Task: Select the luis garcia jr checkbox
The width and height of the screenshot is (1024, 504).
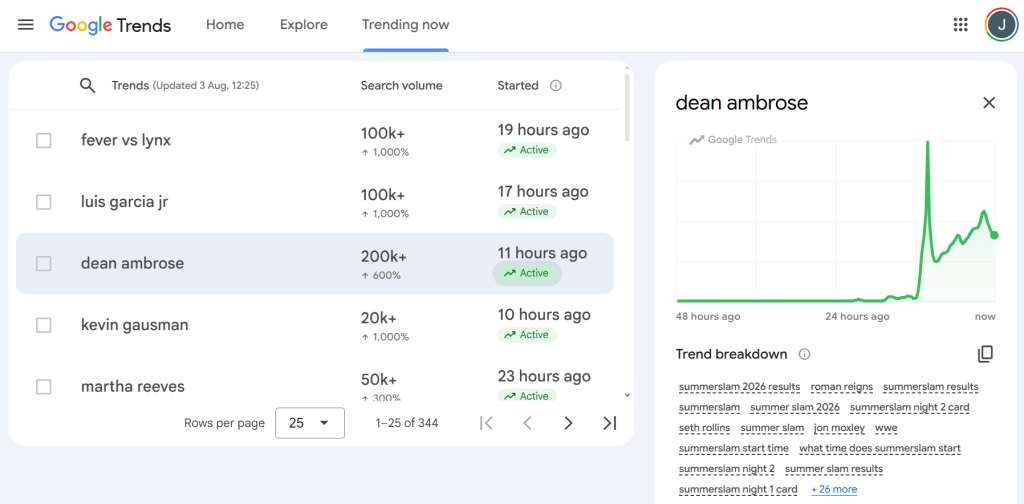Action: click(44, 202)
